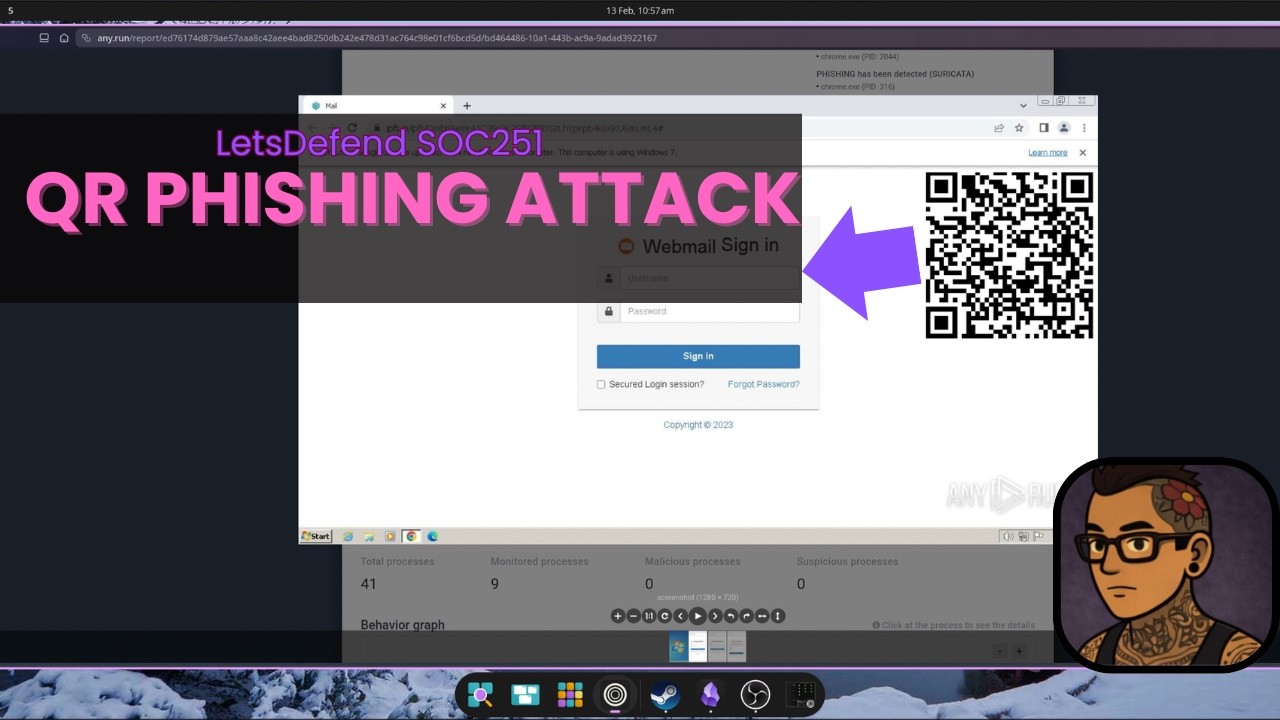The image size is (1280, 720).
Task: Flip screenshot horizontally
Action: click(762, 616)
